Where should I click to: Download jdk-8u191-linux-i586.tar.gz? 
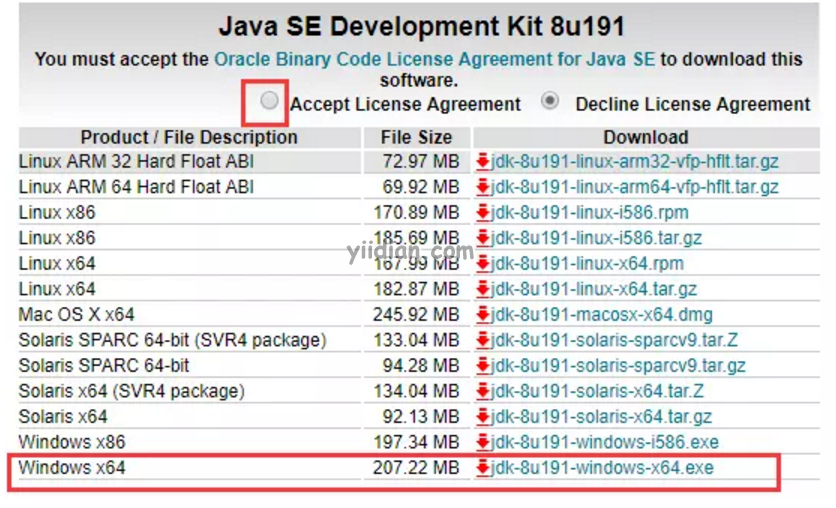tap(596, 238)
